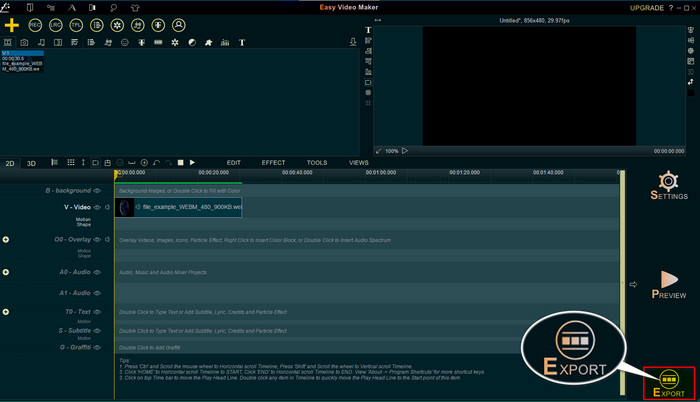Click the rectangle shape tool beside preview

[x=368, y=83]
